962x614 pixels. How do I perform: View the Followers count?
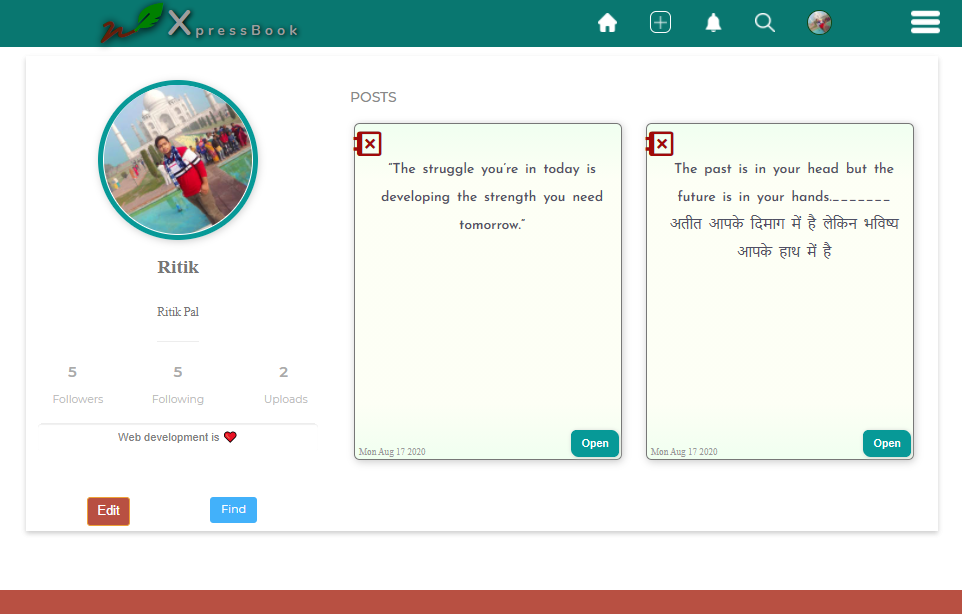77,385
